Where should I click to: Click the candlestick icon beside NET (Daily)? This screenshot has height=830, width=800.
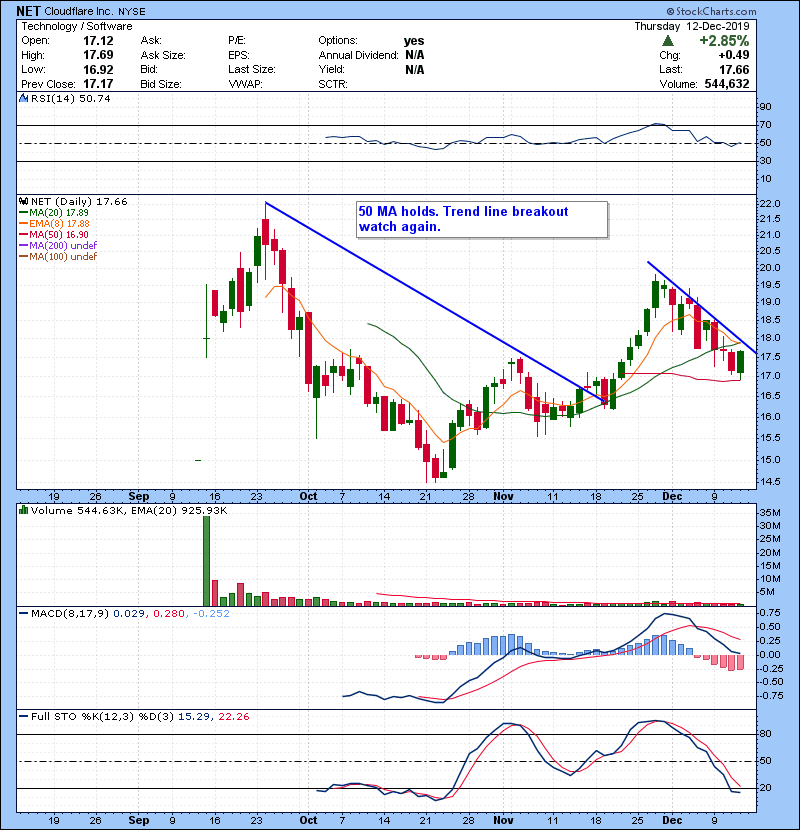click(x=23, y=201)
